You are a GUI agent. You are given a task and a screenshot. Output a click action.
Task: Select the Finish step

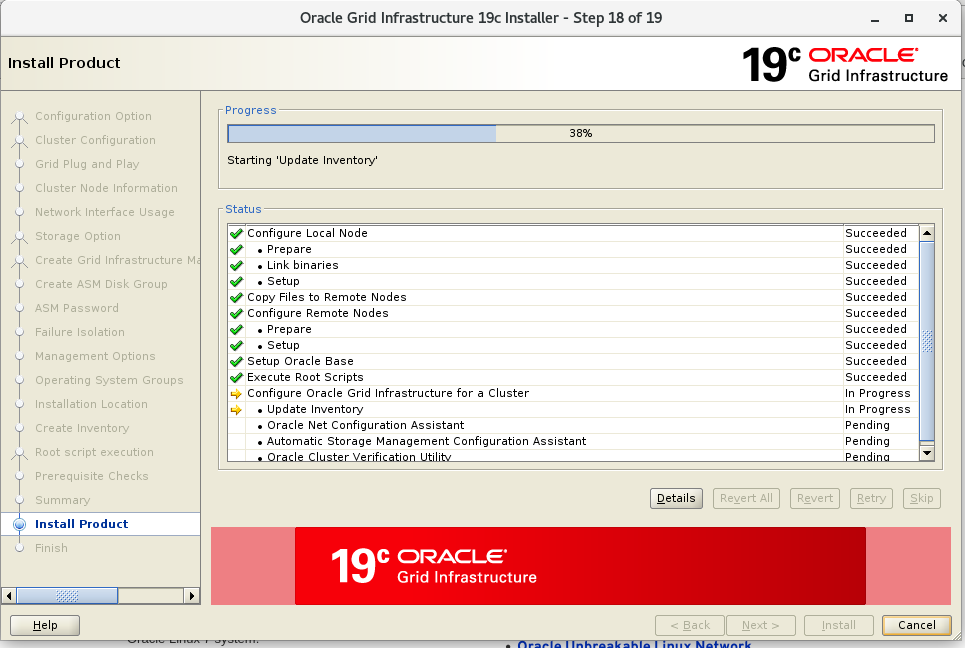(x=51, y=548)
